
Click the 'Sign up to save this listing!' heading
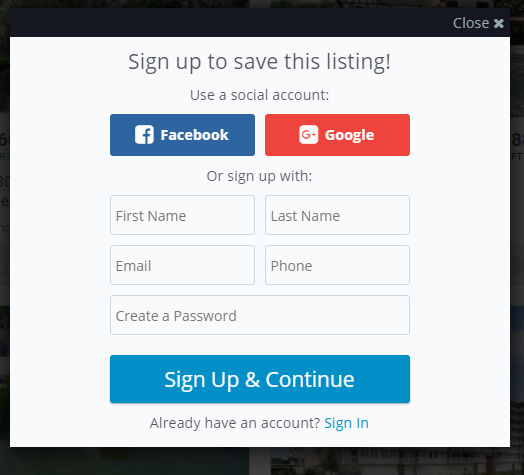click(x=260, y=62)
